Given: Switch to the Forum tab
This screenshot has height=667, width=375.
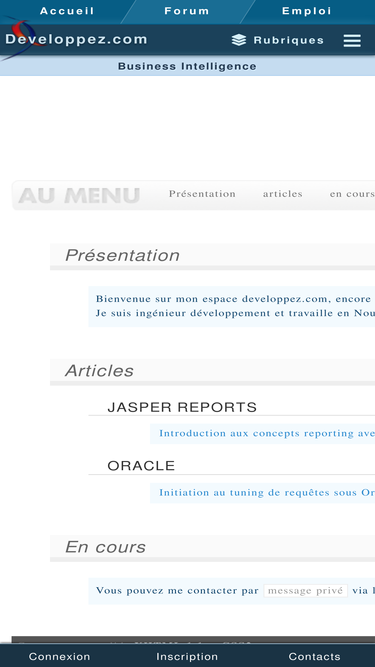Looking at the screenshot, I should (187, 11).
